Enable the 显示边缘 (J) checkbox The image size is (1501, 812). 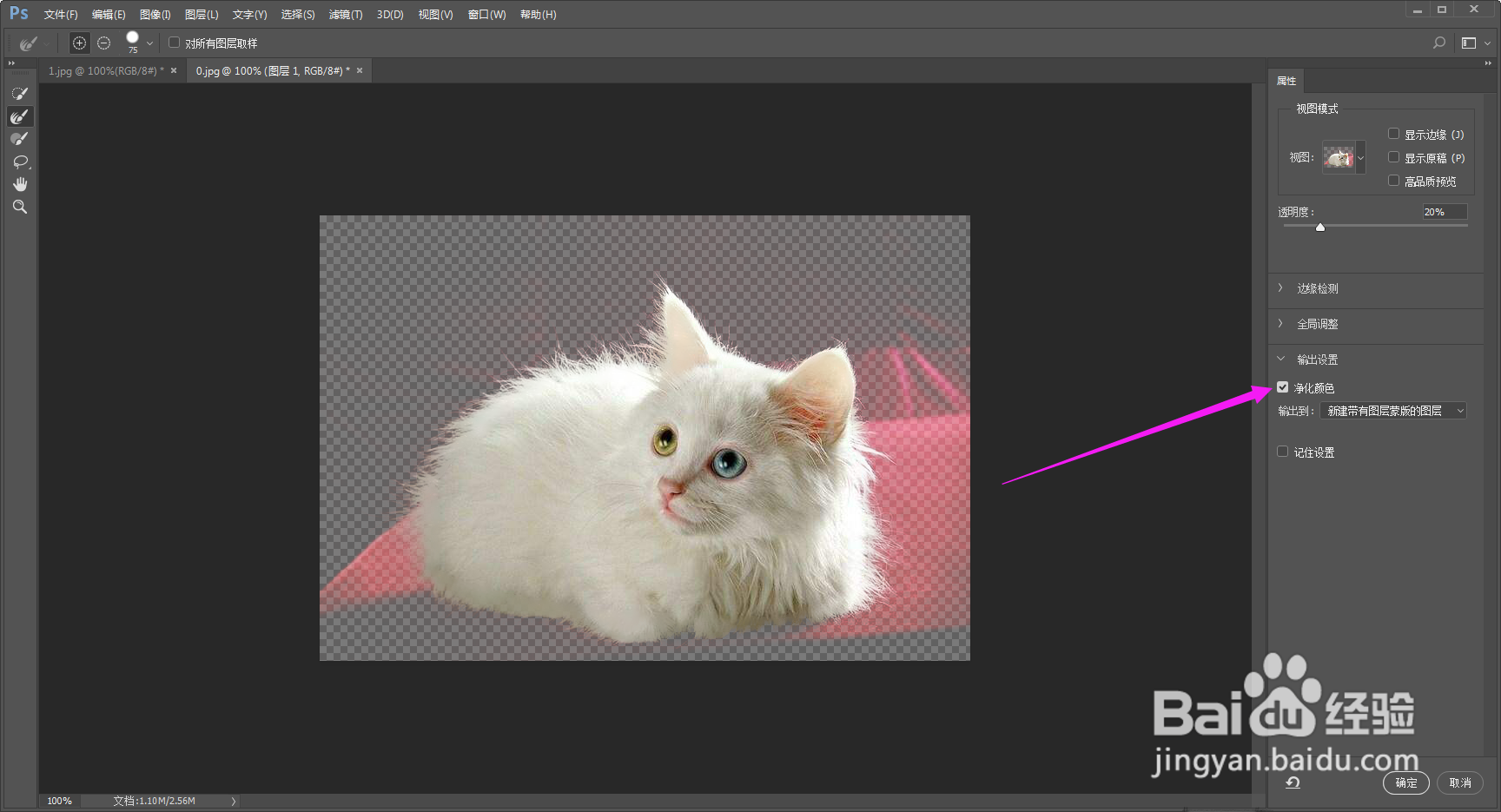coord(1393,134)
